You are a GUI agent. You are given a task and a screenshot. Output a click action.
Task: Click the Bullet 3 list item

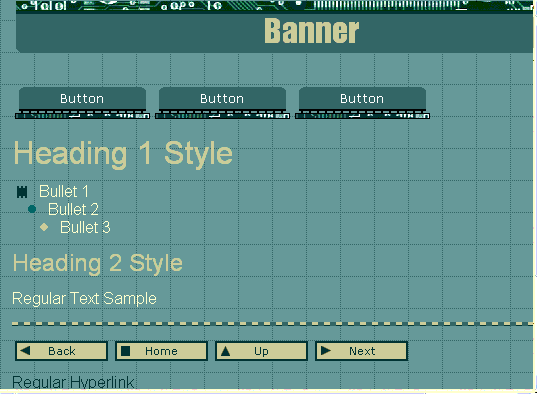[x=85, y=227]
